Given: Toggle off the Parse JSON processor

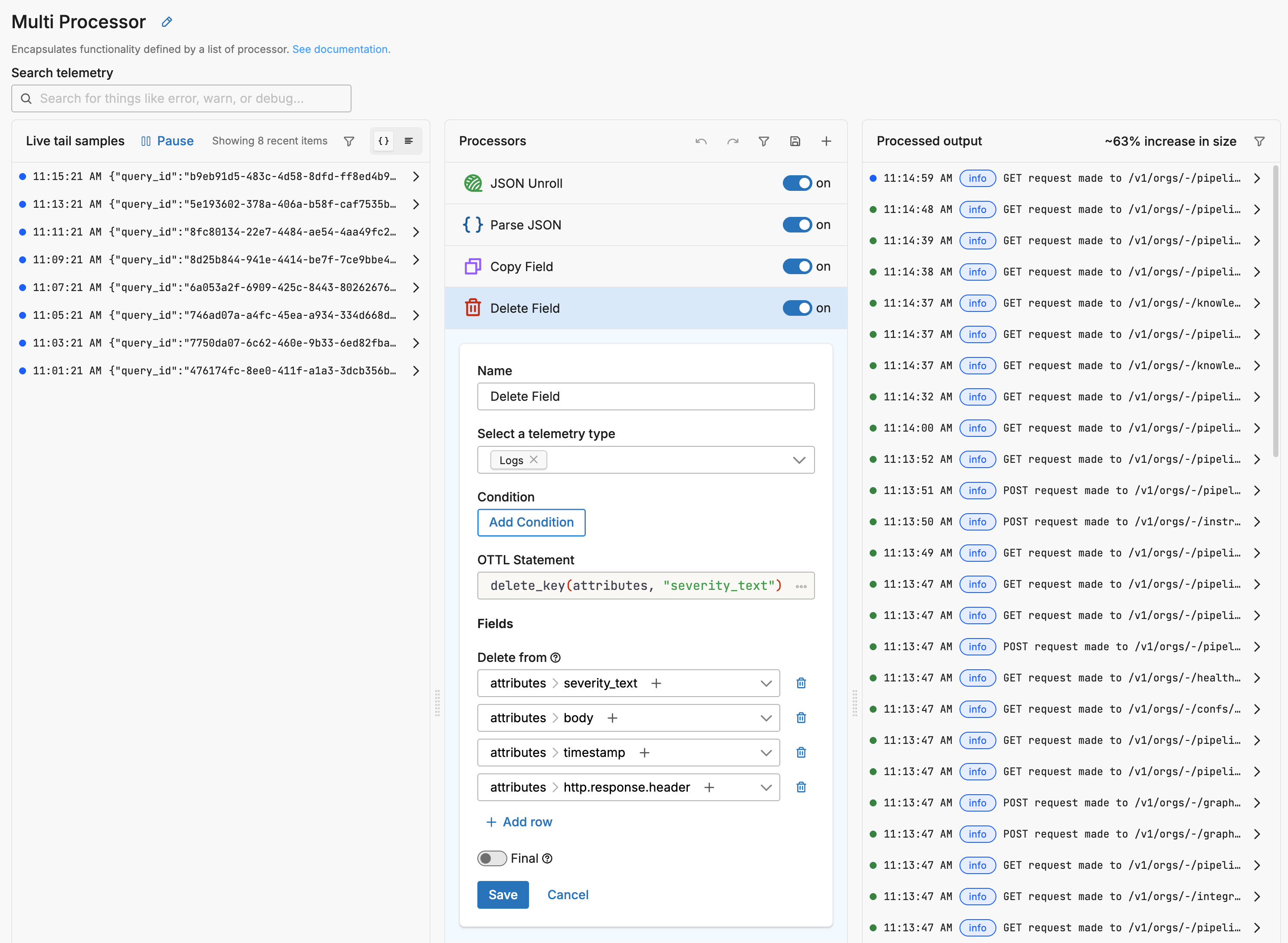Looking at the screenshot, I should pyautogui.click(x=797, y=224).
